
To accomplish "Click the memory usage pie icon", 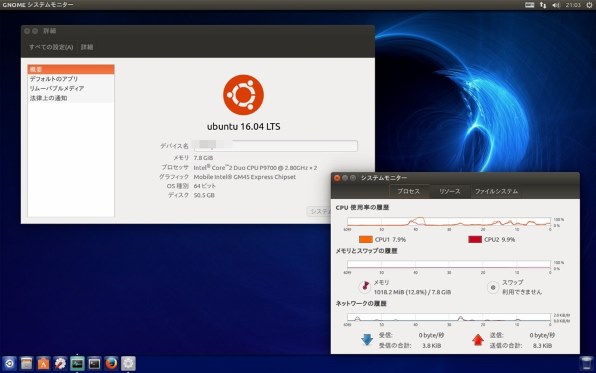I will [x=365, y=286].
